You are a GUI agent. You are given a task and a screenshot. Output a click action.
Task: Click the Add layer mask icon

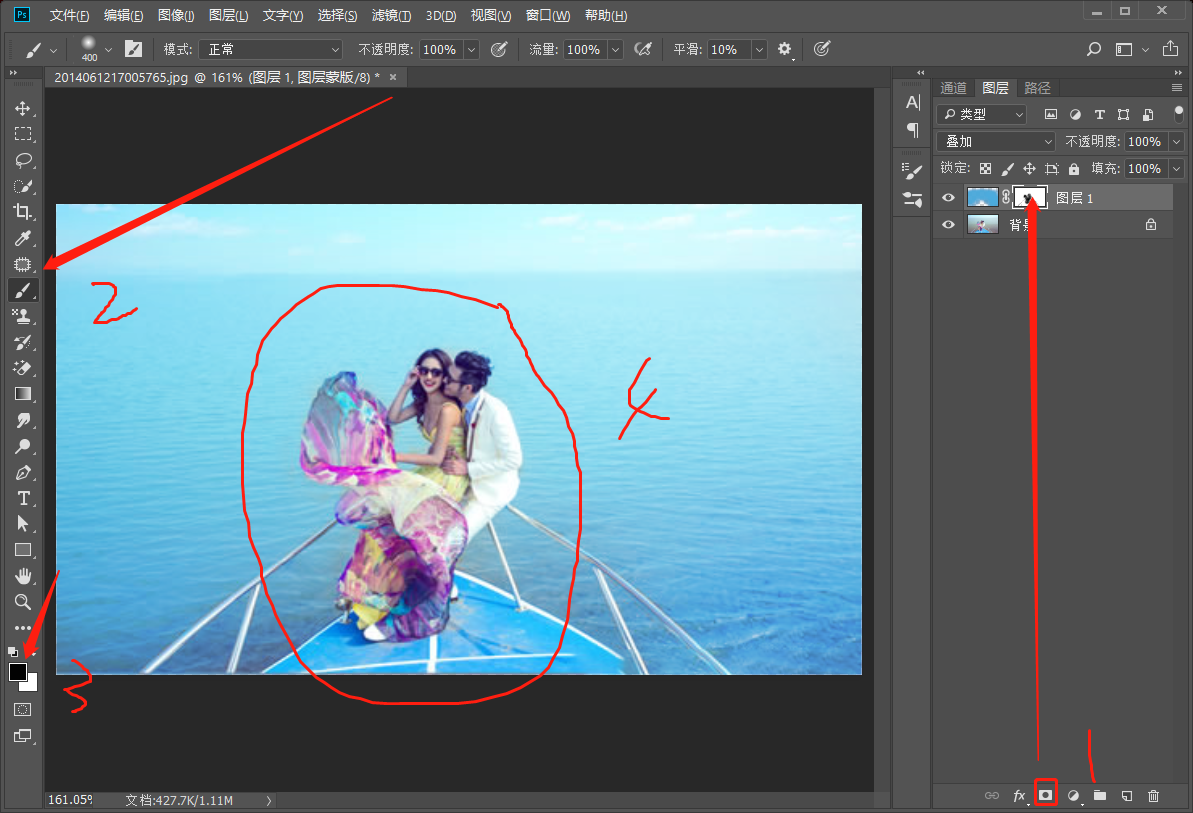tap(1046, 795)
